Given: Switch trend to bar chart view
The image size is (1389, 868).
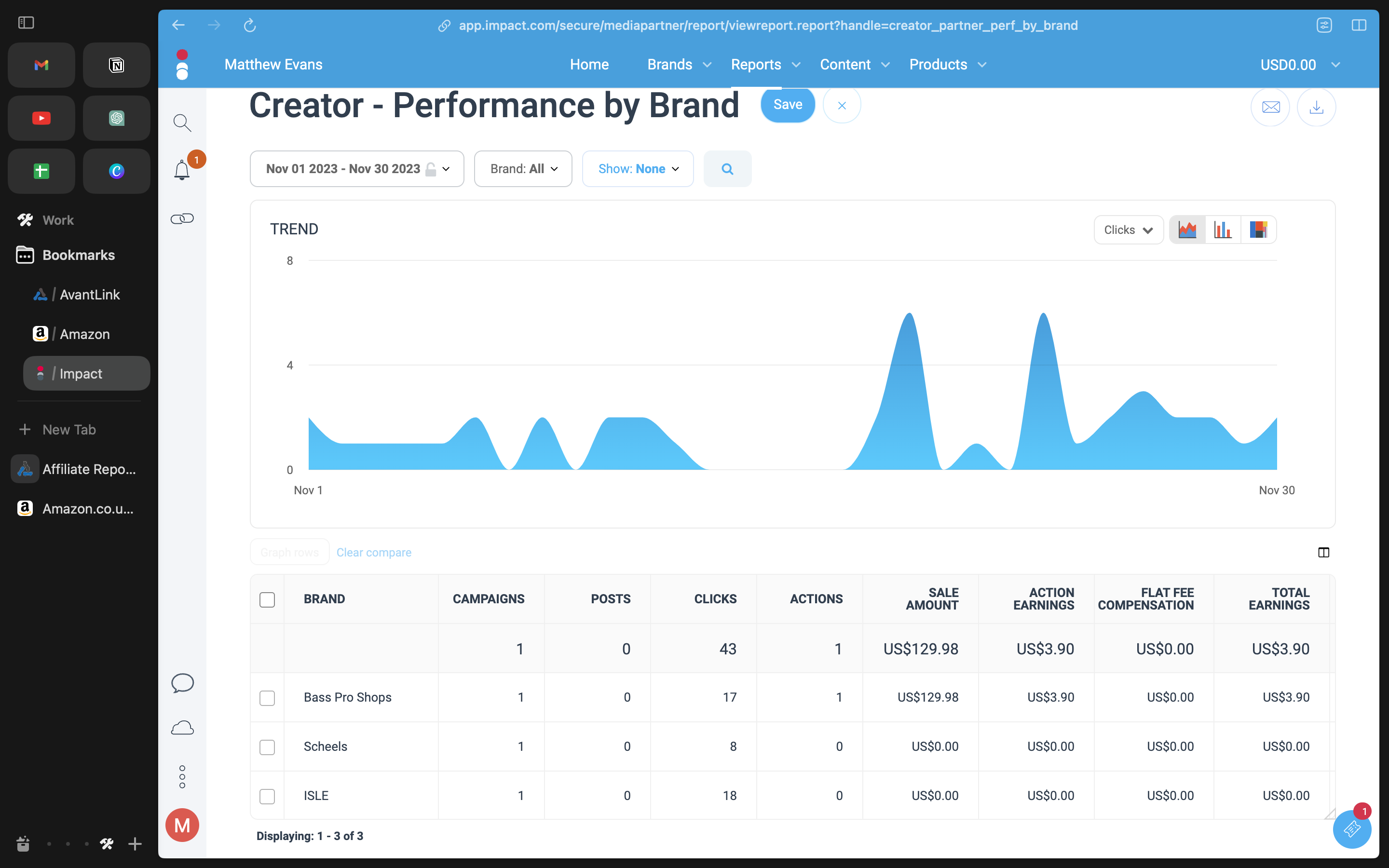Looking at the screenshot, I should [x=1223, y=230].
